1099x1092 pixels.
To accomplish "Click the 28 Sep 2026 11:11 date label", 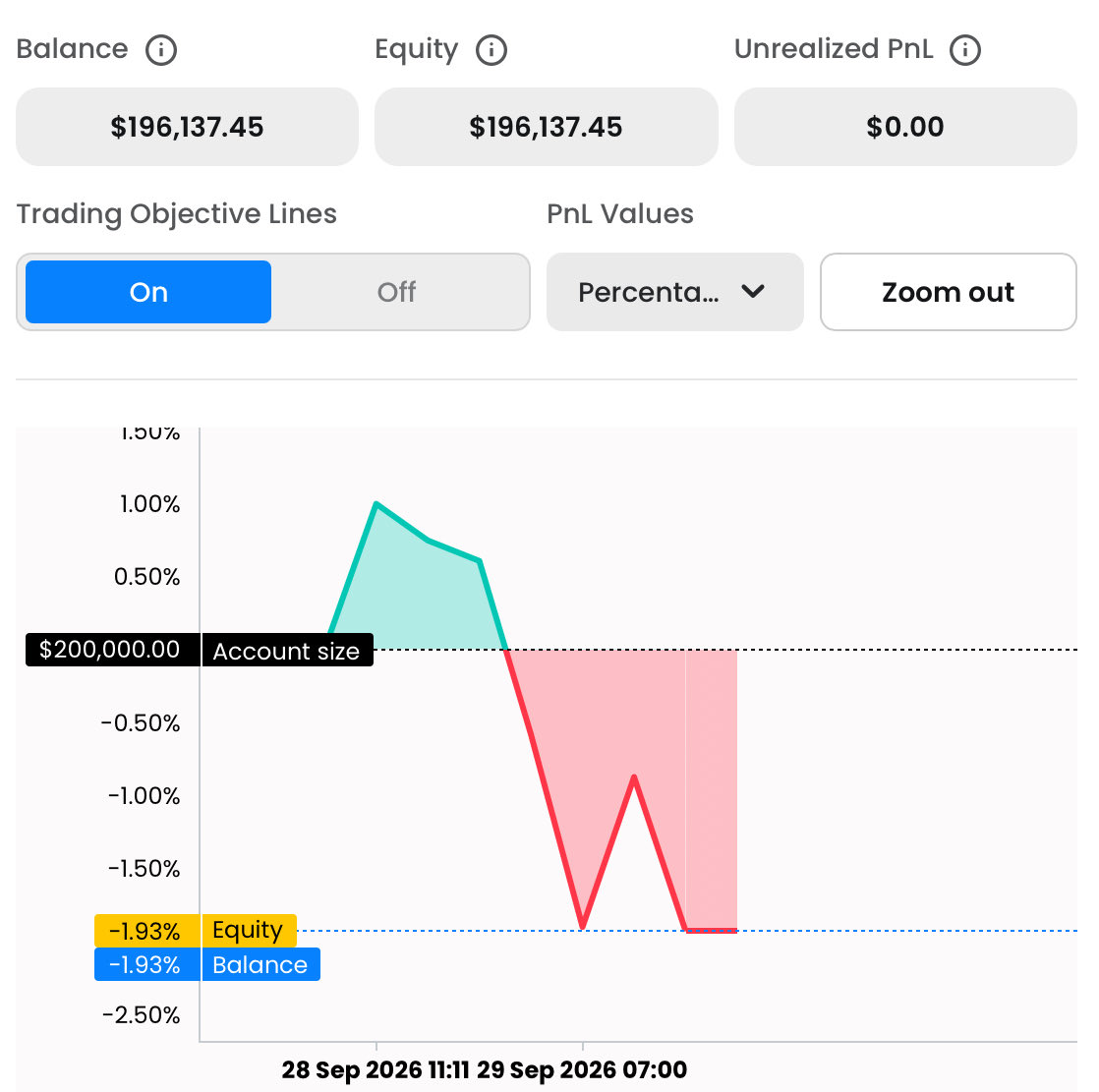I will click(375, 1069).
